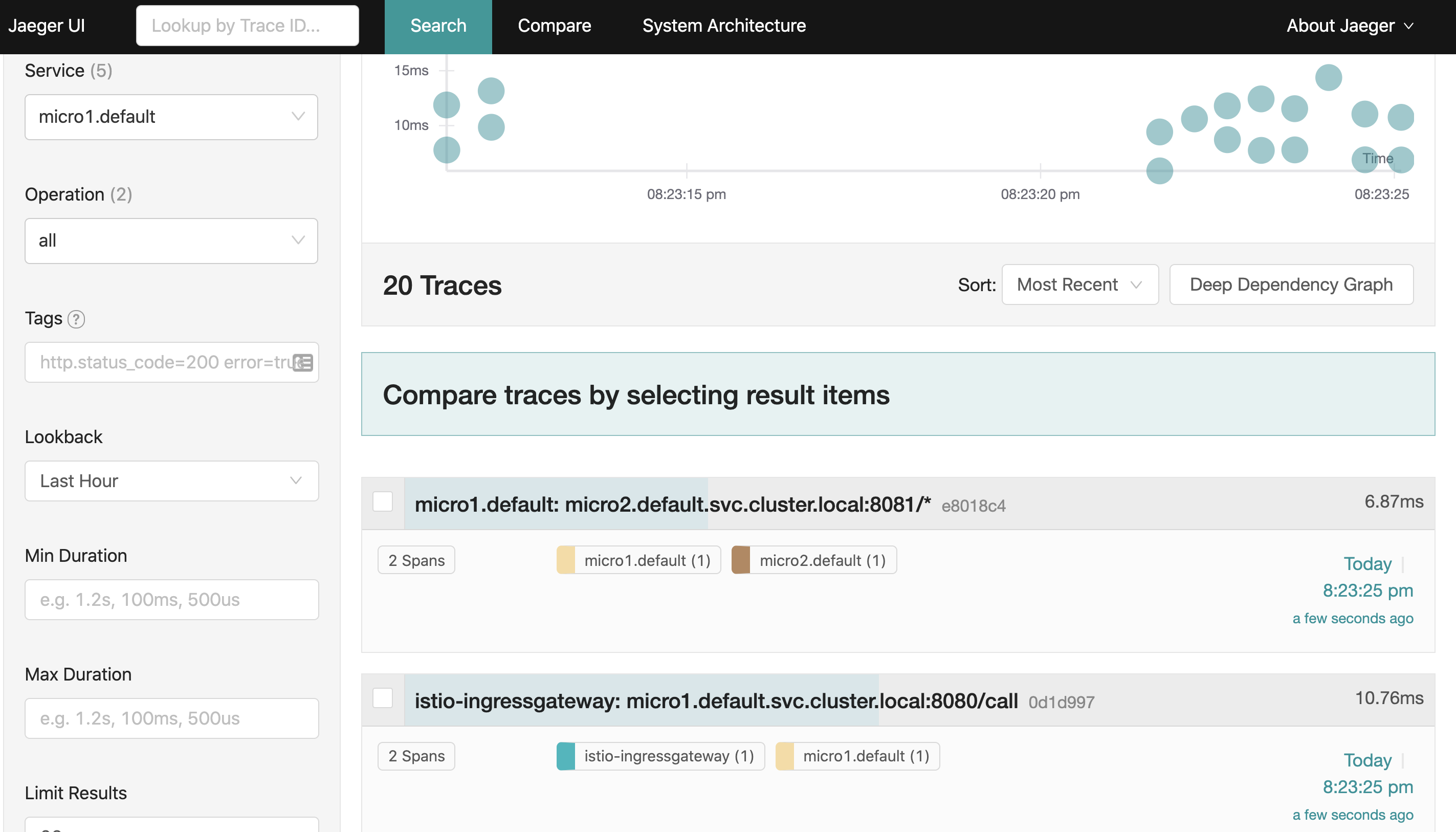This screenshot has height=832, width=1456.
Task: Go to the Search tab
Action: click(x=438, y=26)
